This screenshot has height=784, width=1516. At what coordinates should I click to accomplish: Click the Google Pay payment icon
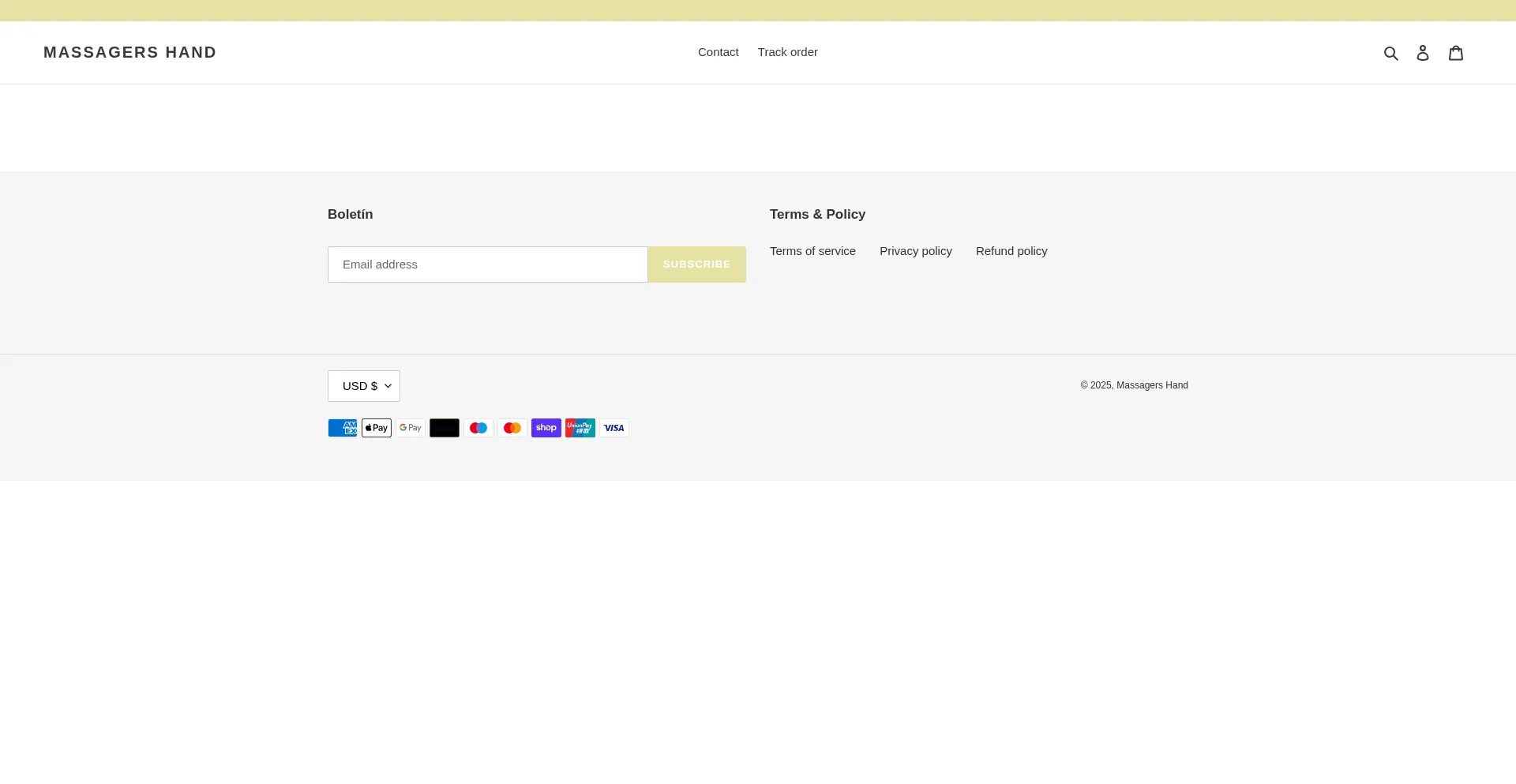(x=411, y=428)
